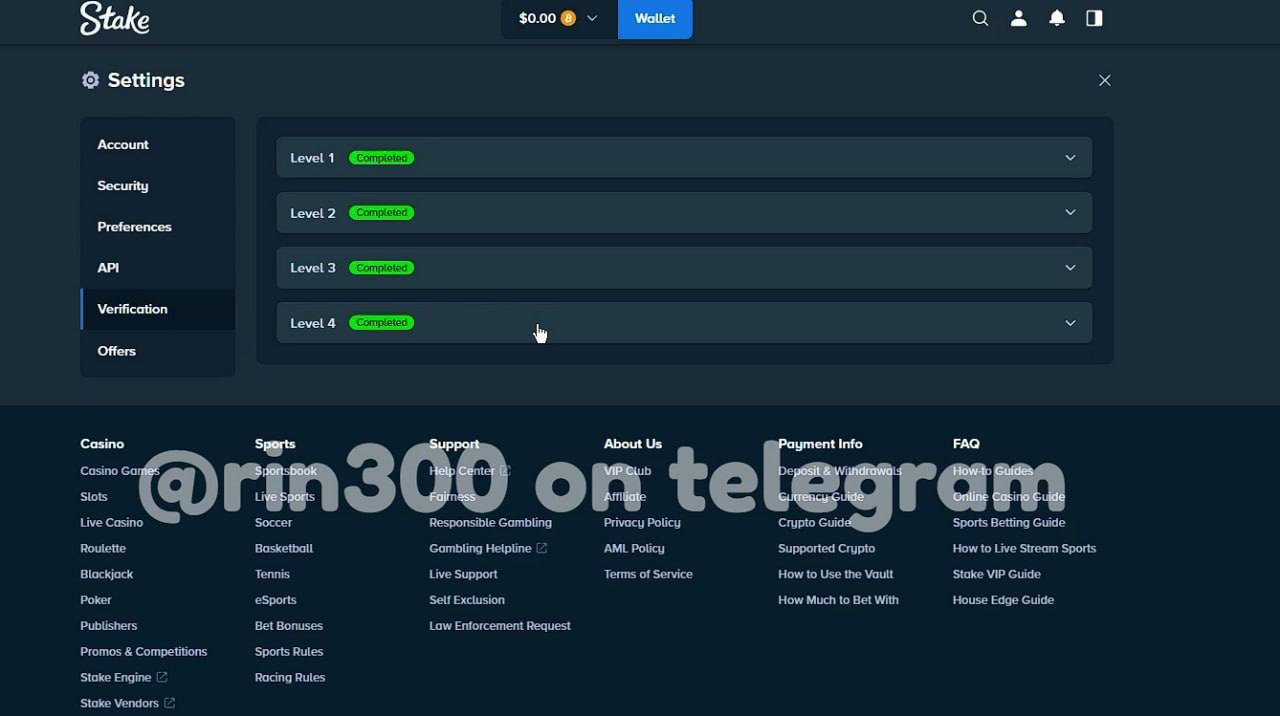
Task: Open the Supported Crypto link
Action: [826, 549]
